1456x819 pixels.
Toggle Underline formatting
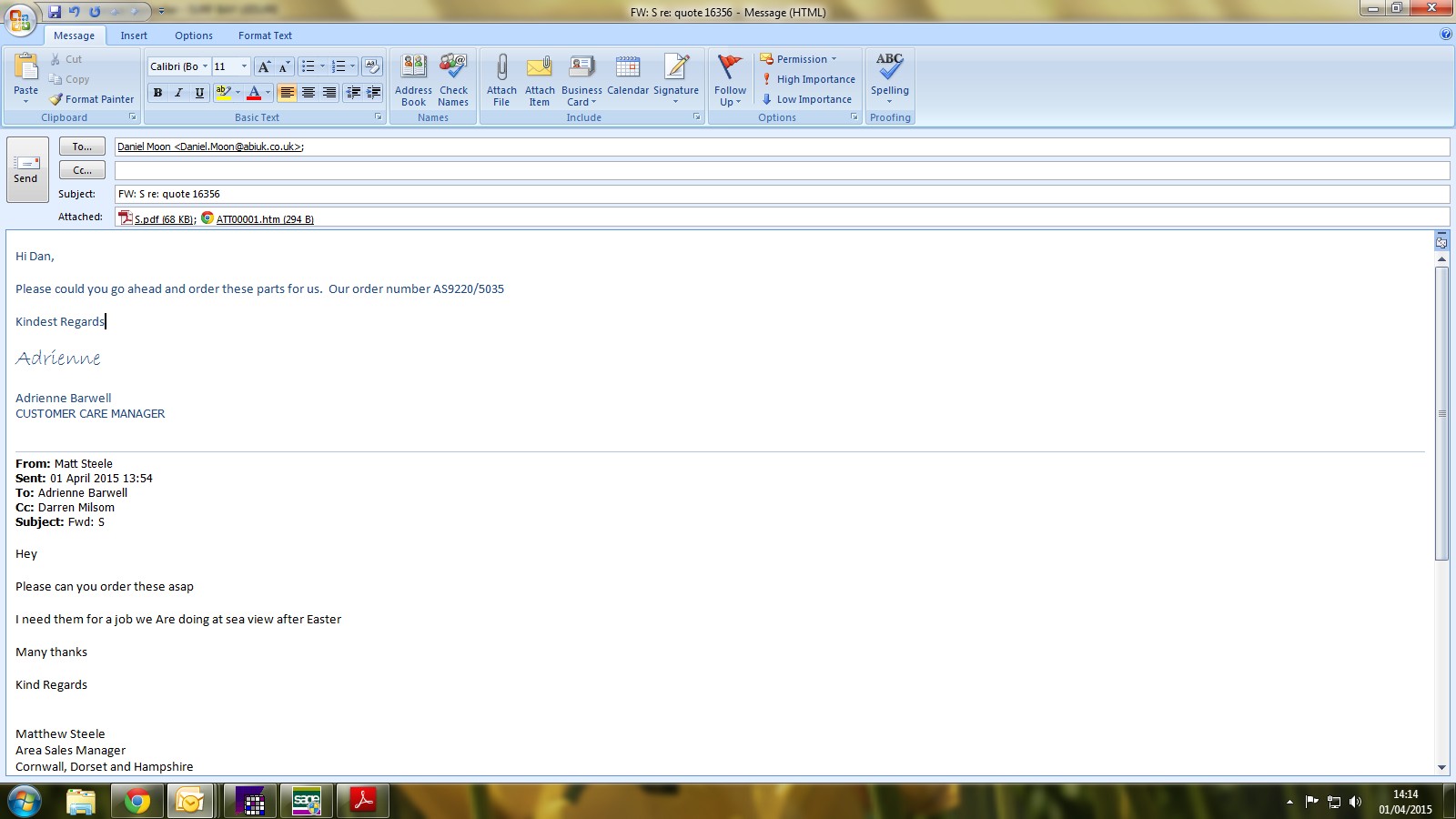[199, 93]
